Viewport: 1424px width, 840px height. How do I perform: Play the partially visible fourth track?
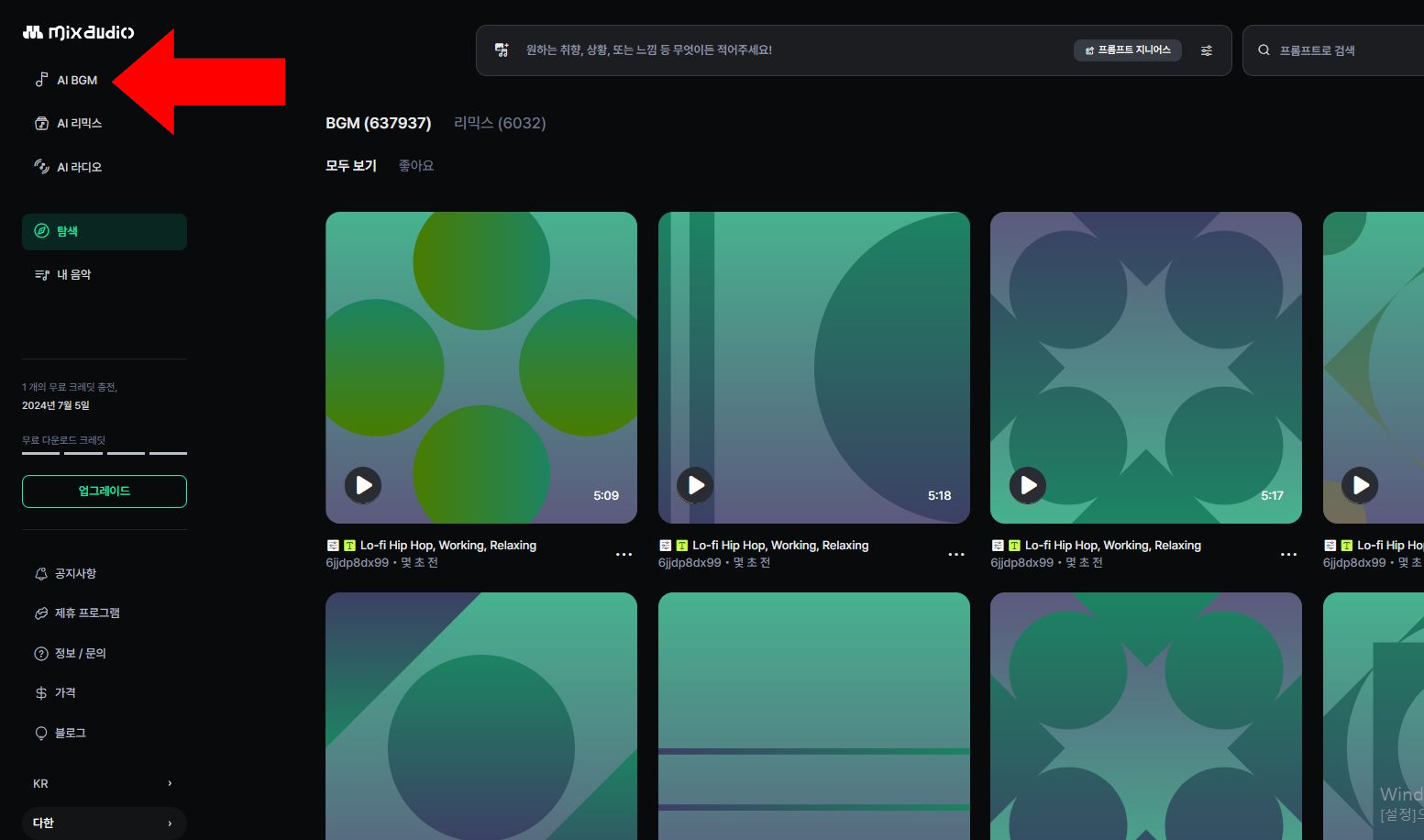click(1360, 485)
